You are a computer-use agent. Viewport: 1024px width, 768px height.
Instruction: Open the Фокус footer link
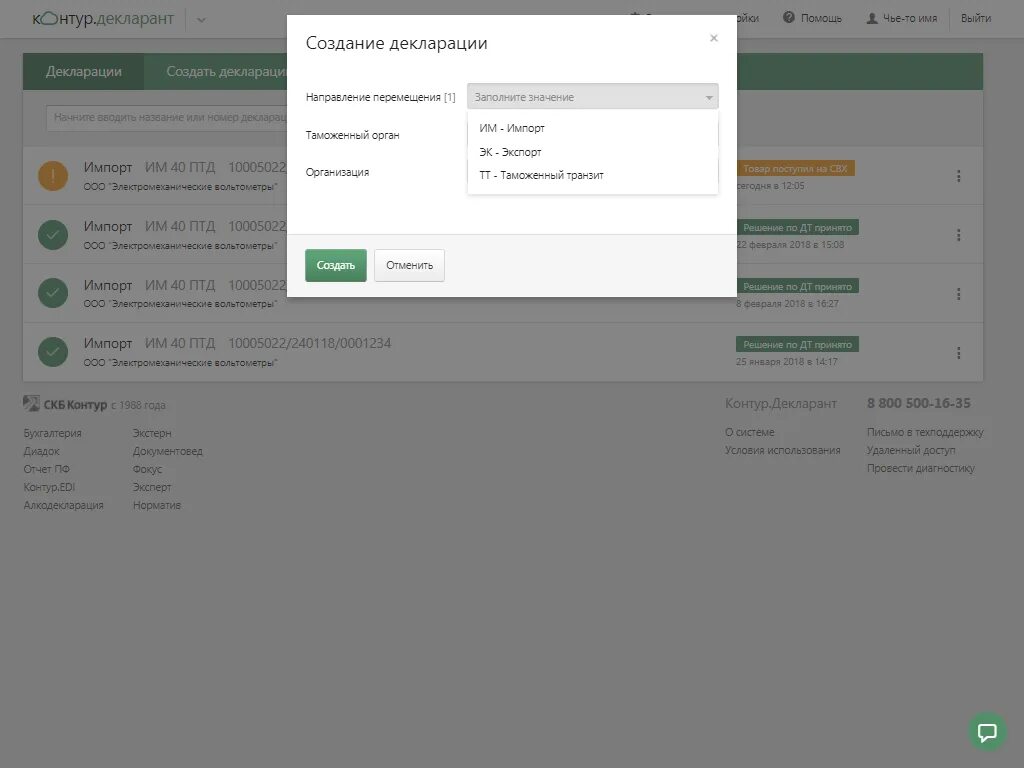(147, 469)
